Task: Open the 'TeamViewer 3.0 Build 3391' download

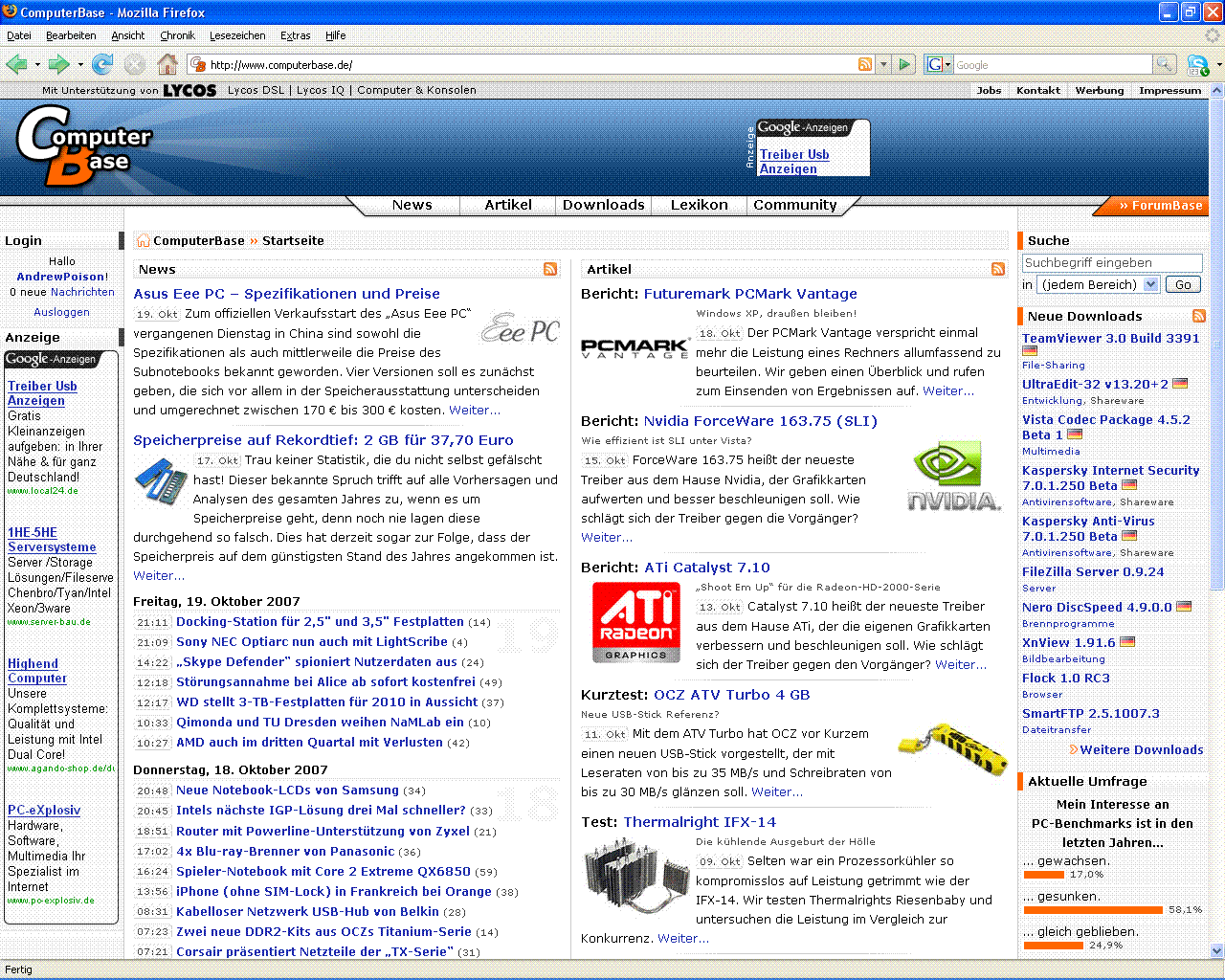Action: [x=1111, y=338]
